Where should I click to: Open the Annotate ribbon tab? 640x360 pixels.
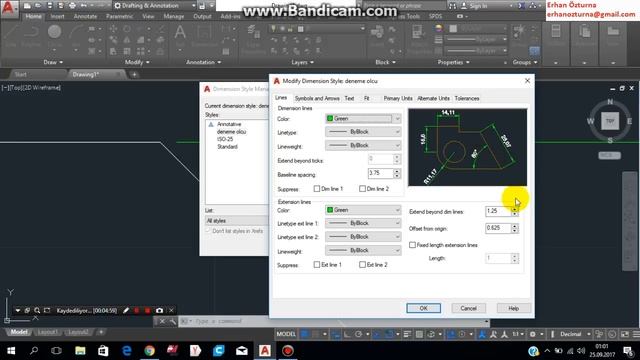coord(85,17)
